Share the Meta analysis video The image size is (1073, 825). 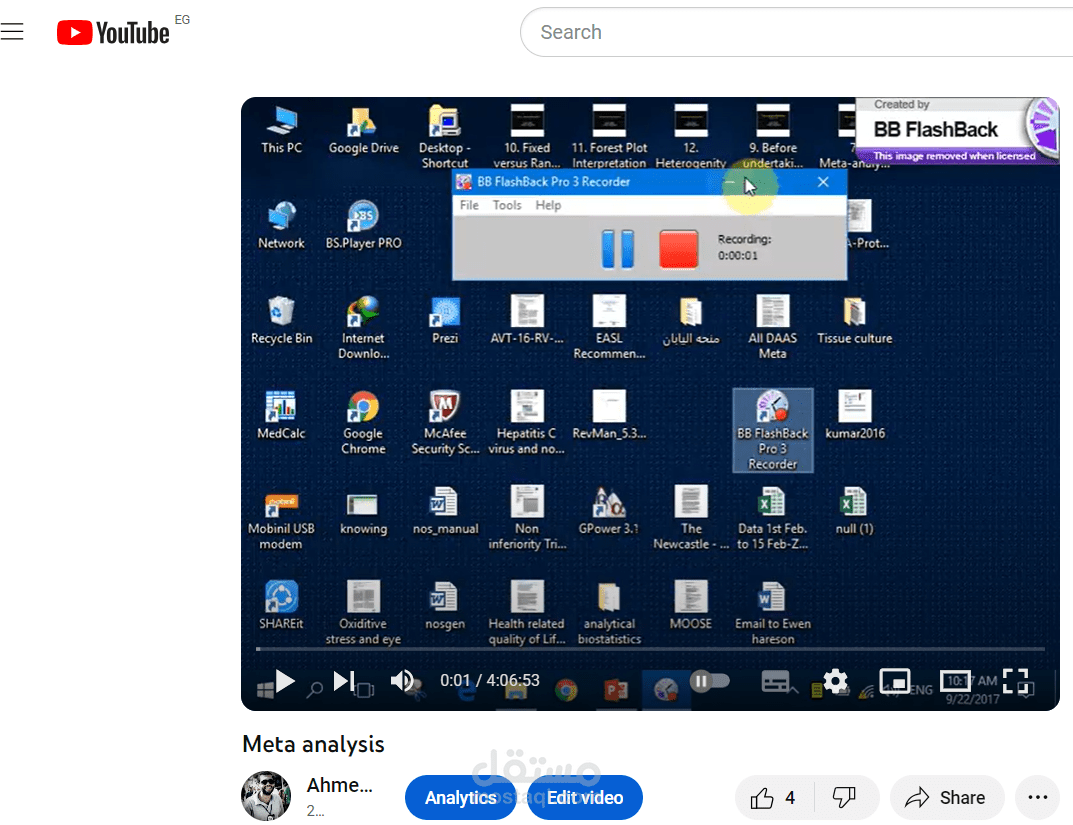[x=946, y=798]
